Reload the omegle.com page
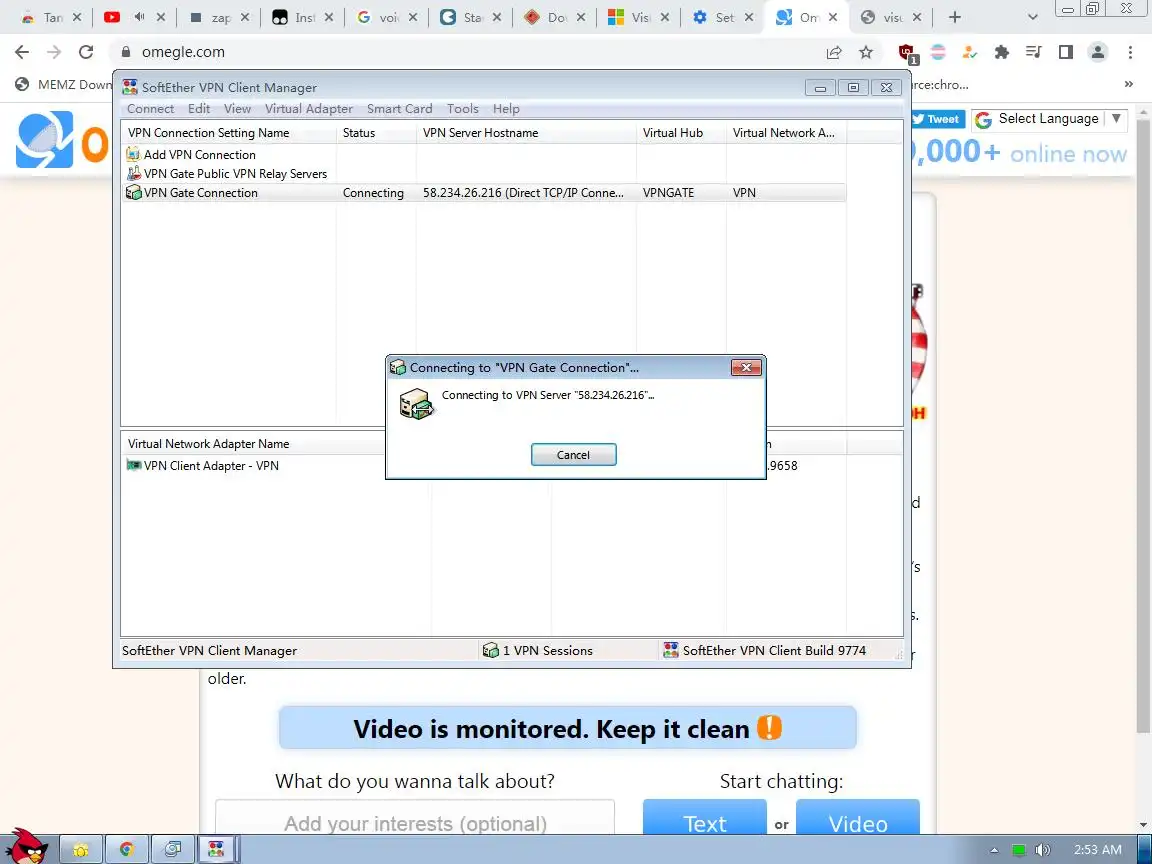 click(x=86, y=51)
